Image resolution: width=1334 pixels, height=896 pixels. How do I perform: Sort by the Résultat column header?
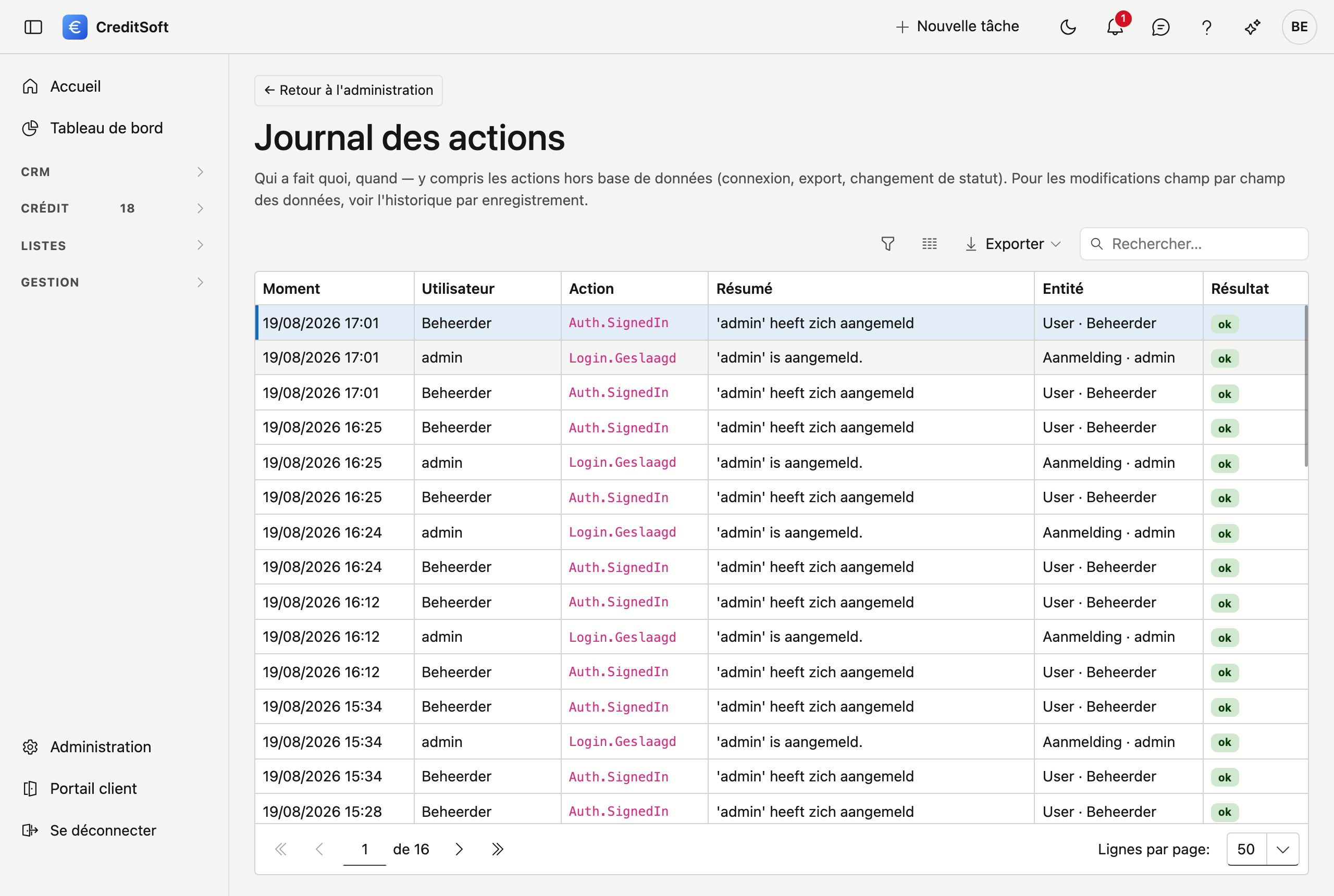tap(1255, 289)
